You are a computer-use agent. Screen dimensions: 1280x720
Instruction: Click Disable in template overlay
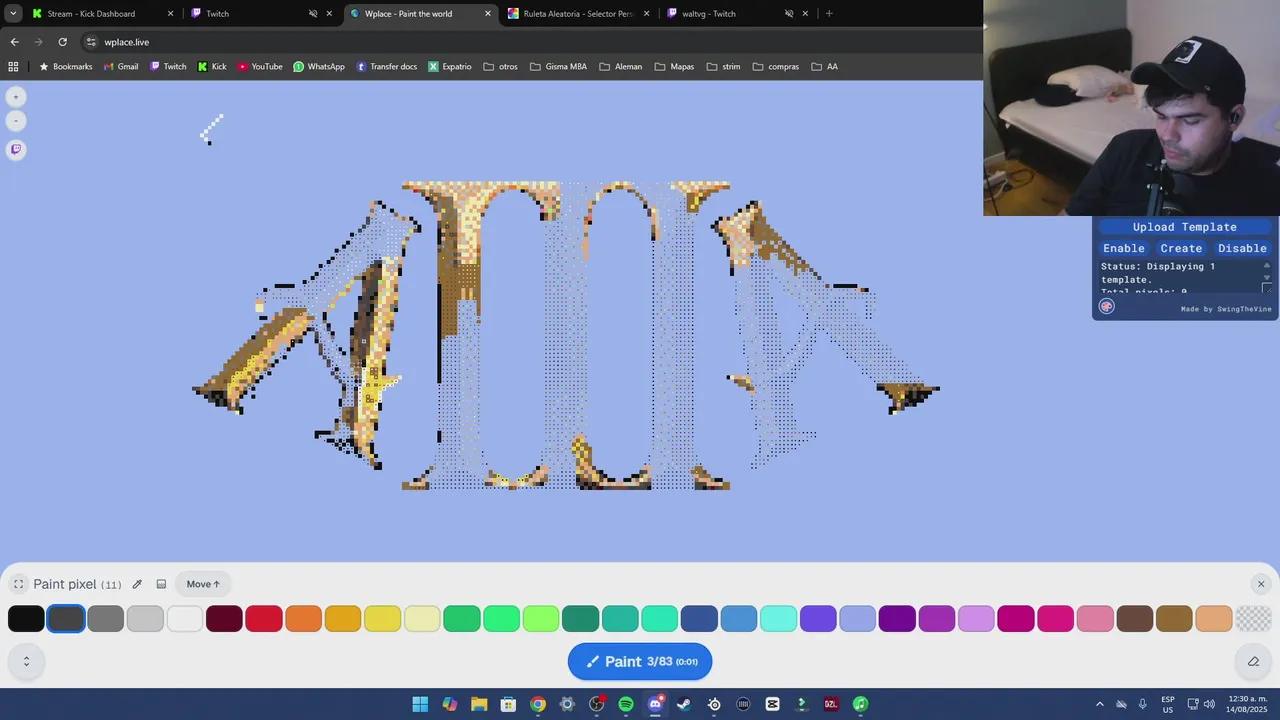coord(1242,248)
